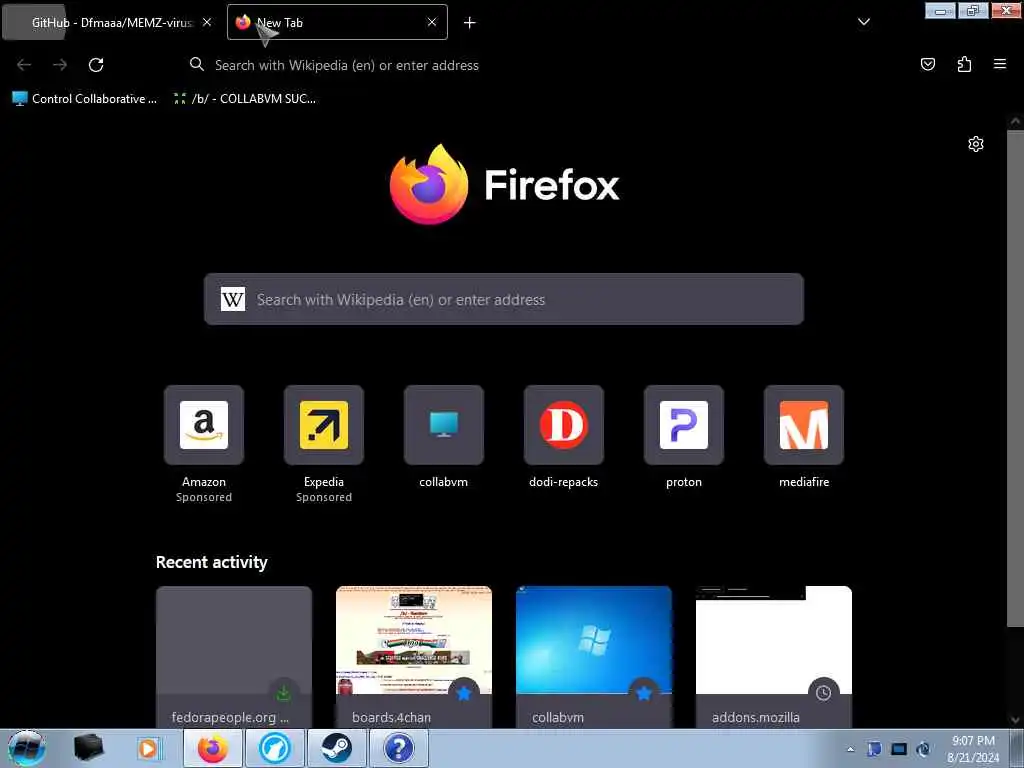Viewport: 1024px width, 768px height.
Task: Open Control Collaborative bookmark
Action: 85,99
